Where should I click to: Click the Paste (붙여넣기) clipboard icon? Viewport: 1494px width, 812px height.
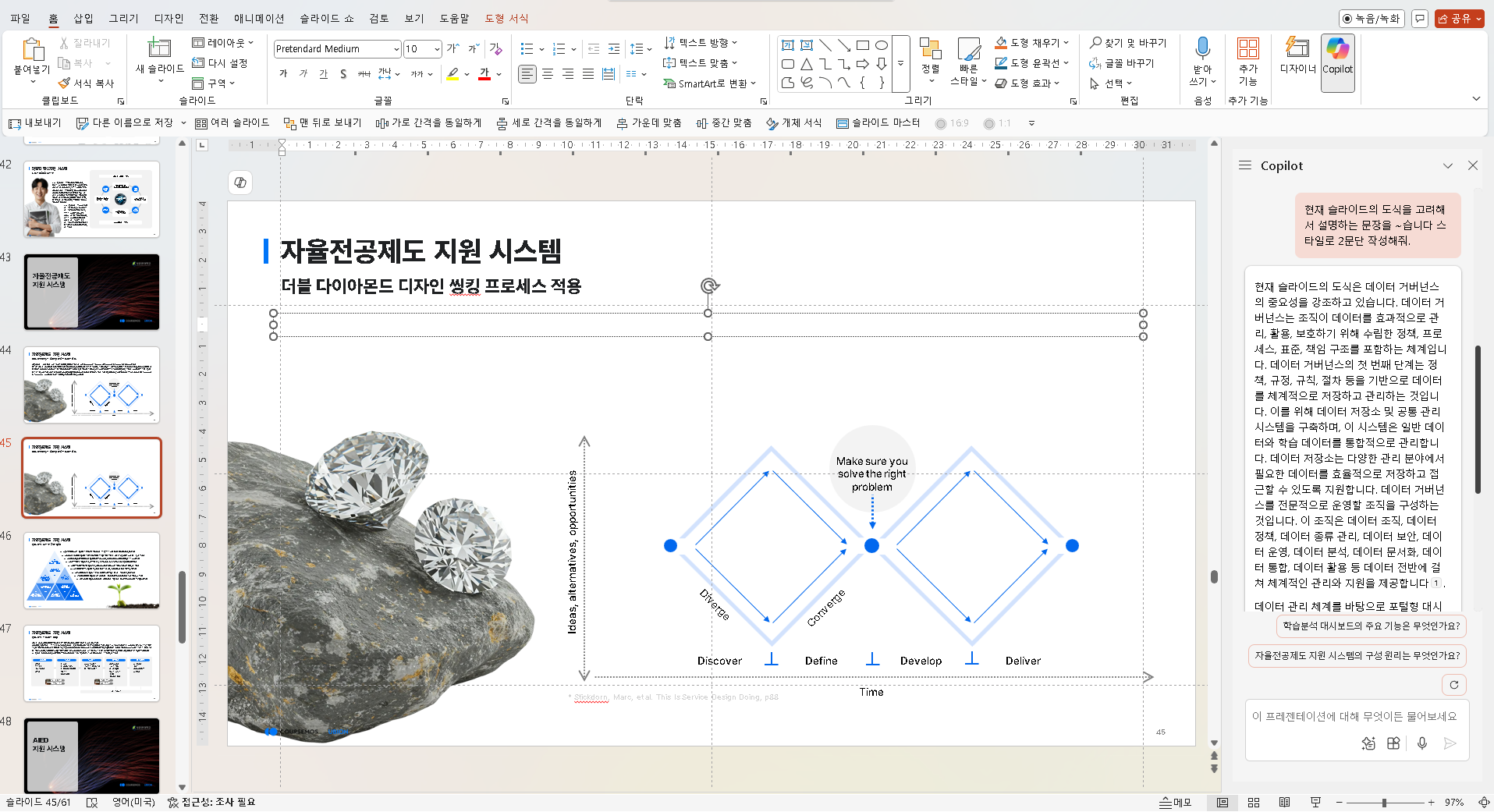point(32,49)
